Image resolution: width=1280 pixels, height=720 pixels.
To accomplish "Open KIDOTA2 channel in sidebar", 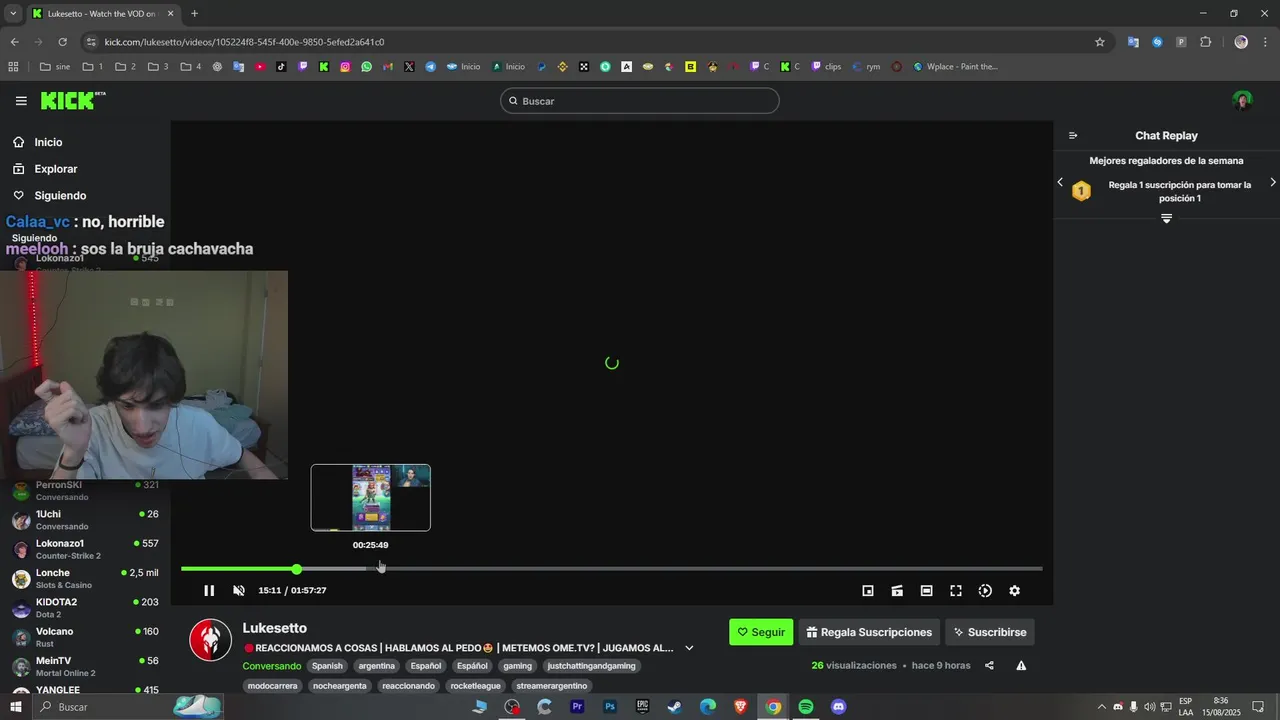I will pyautogui.click(x=85, y=608).
